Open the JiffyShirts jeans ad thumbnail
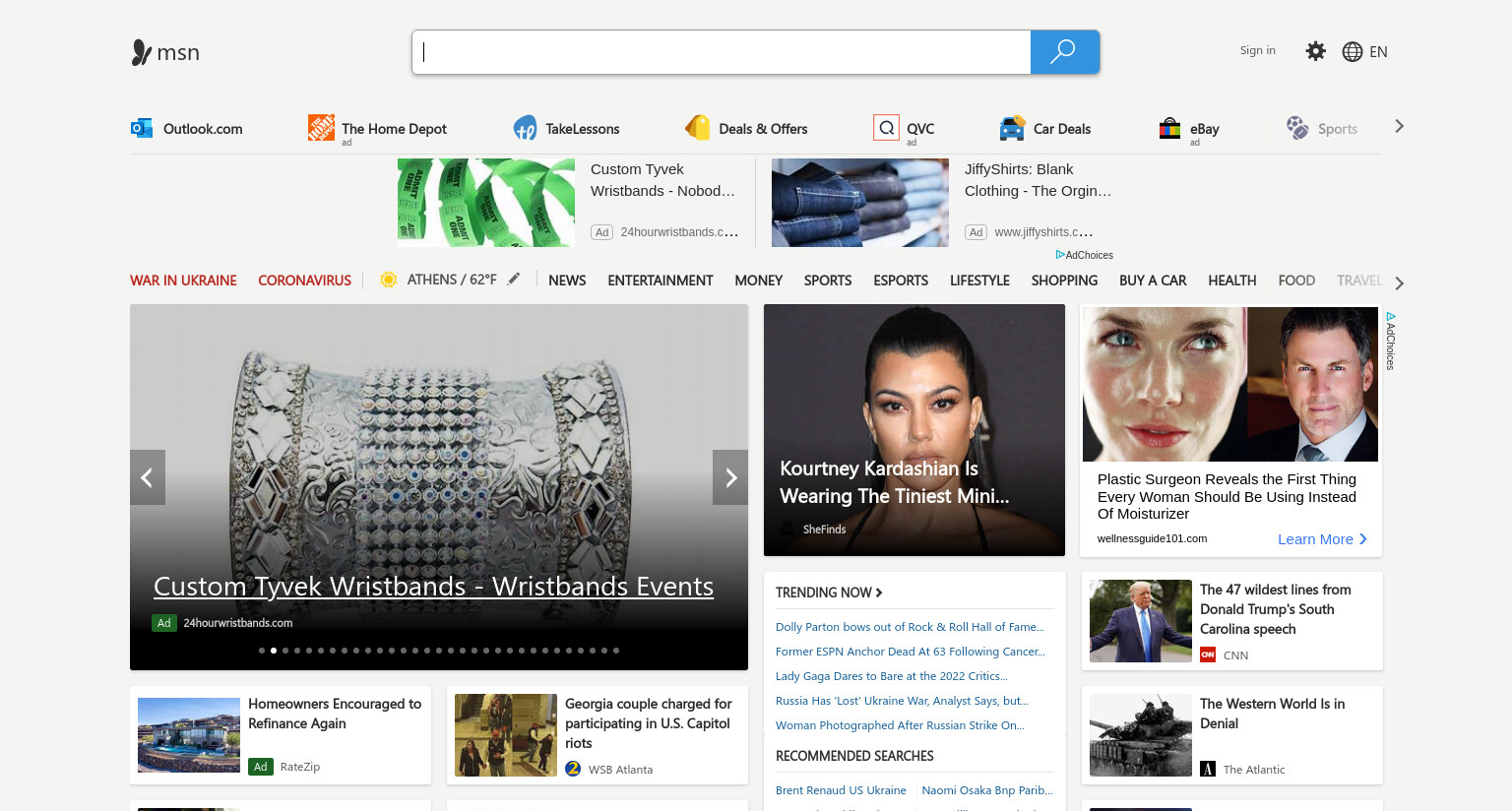This screenshot has width=1512, height=811. 860,203
